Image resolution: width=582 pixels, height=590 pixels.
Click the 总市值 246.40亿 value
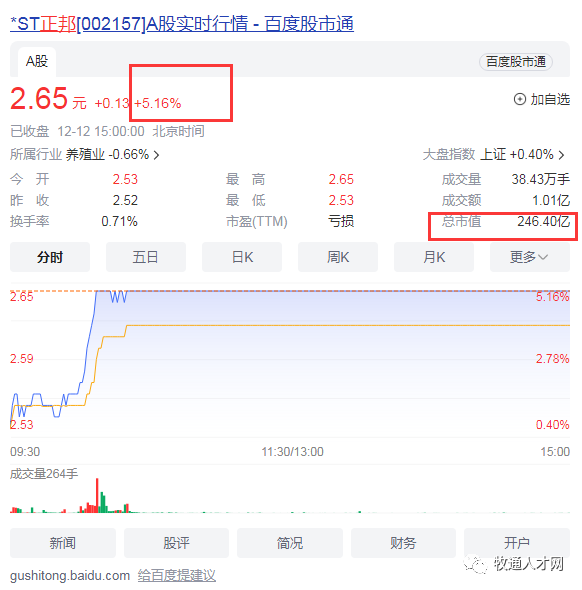543,221
